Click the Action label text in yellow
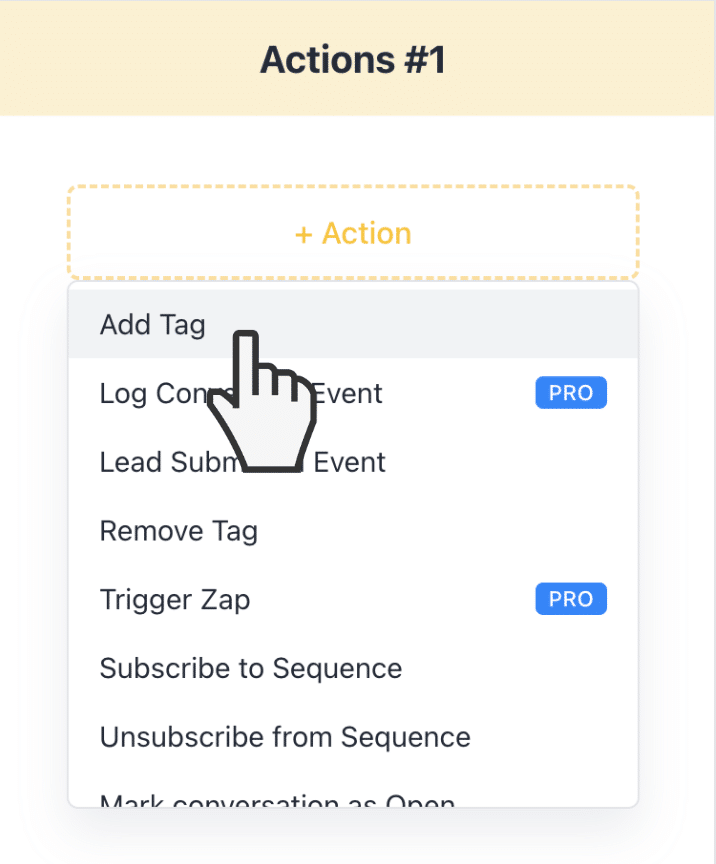 click(x=367, y=233)
